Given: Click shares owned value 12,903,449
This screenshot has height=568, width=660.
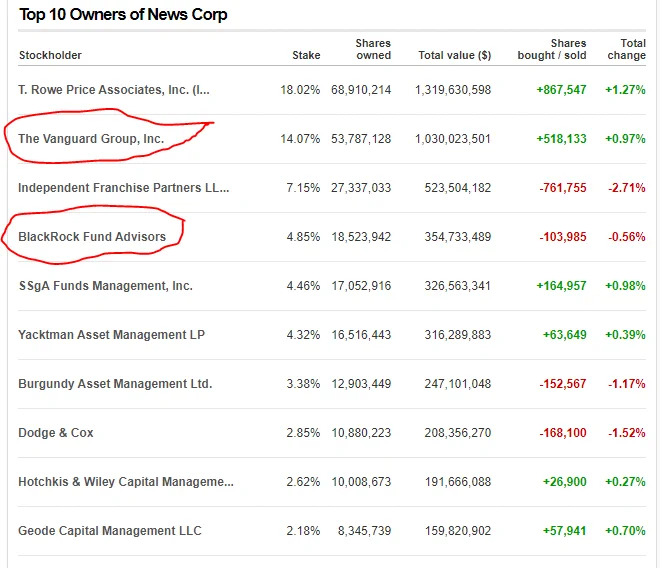Looking at the screenshot, I should tap(361, 384).
